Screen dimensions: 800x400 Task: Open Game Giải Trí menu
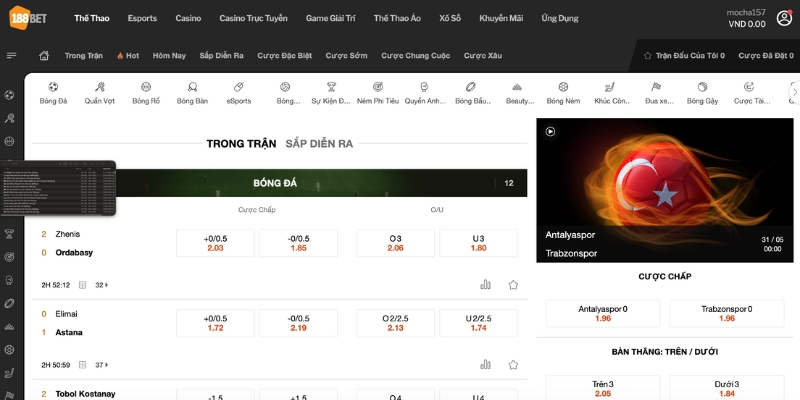pos(331,18)
